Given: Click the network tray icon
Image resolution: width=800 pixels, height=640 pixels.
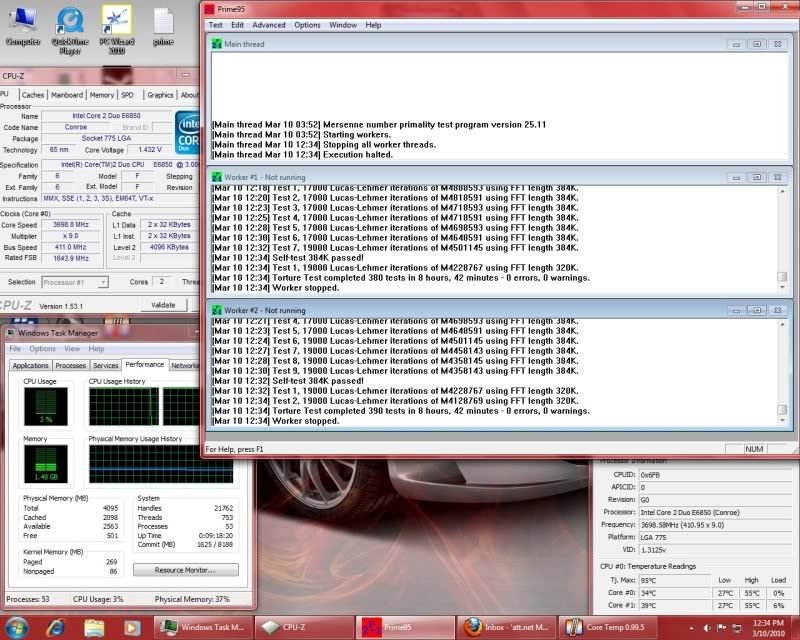Looking at the screenshot, I should click(x=737, y=628).
